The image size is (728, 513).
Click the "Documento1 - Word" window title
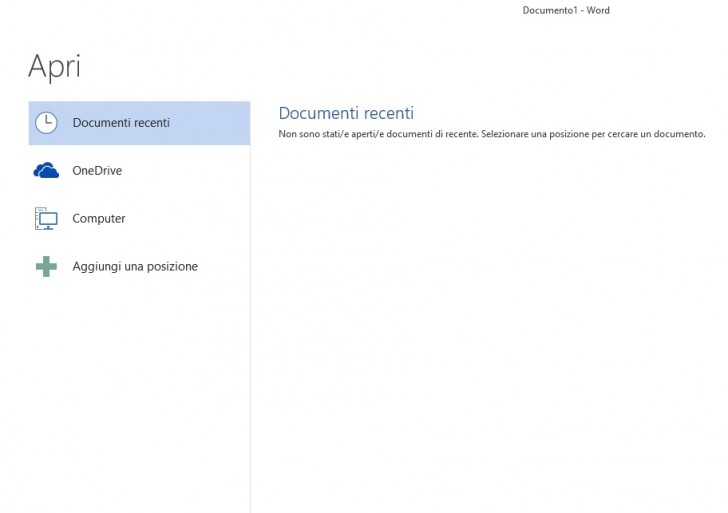[565, 10]
